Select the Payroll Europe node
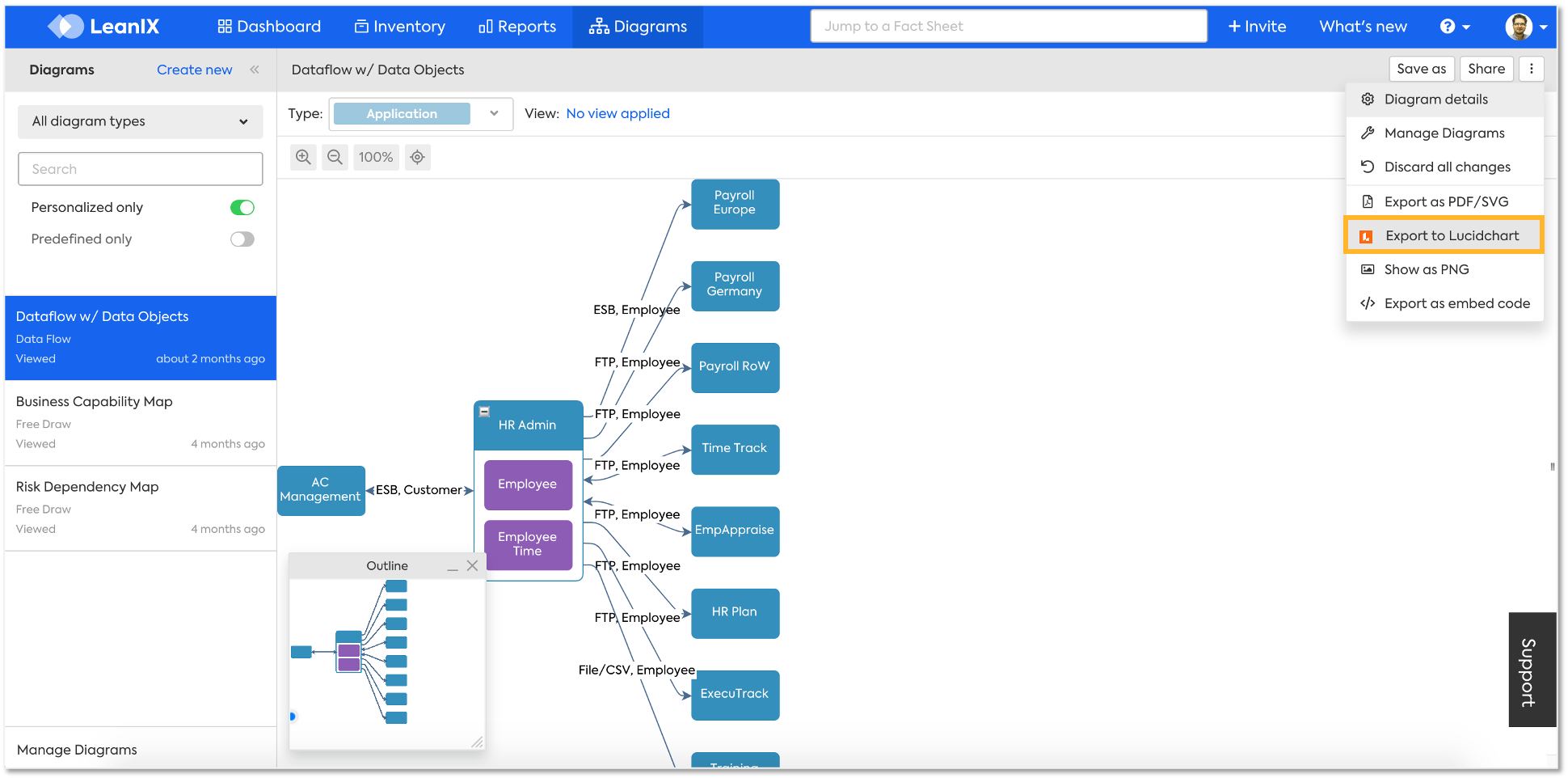1568x778 pixels. [x=735, y=204]
